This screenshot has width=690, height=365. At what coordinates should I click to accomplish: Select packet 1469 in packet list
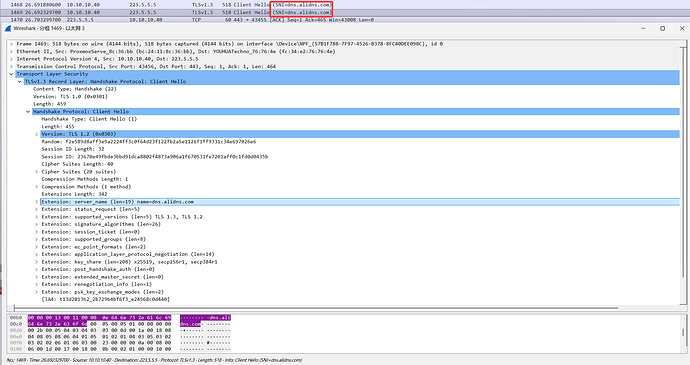[345, 12]
